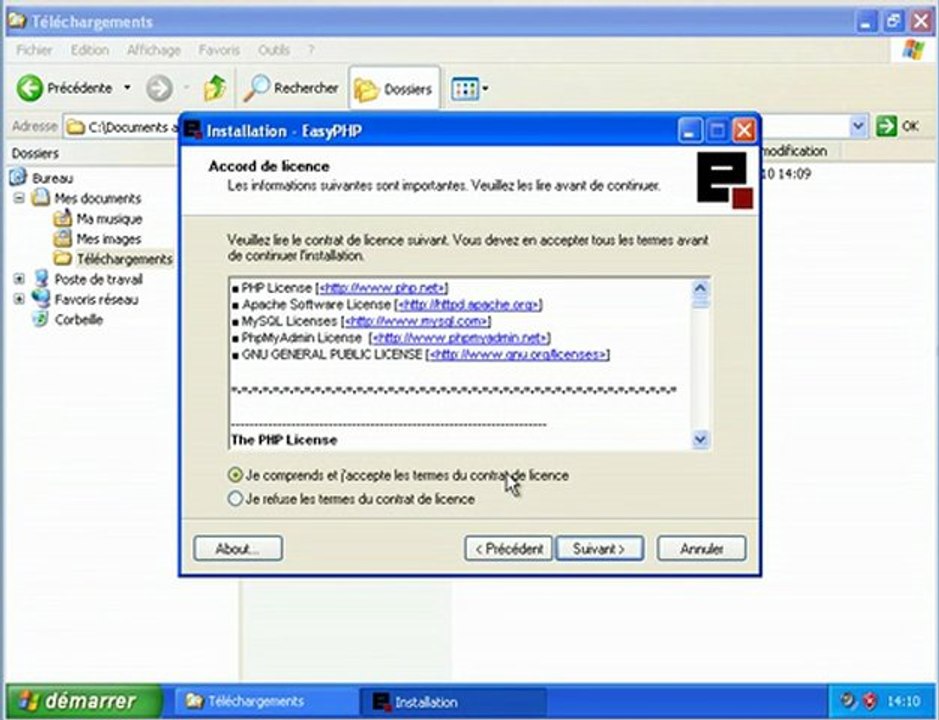The height and width of the screenshot is (720, 939).
Task: Click the Annuler button
Action: point(701,548)
